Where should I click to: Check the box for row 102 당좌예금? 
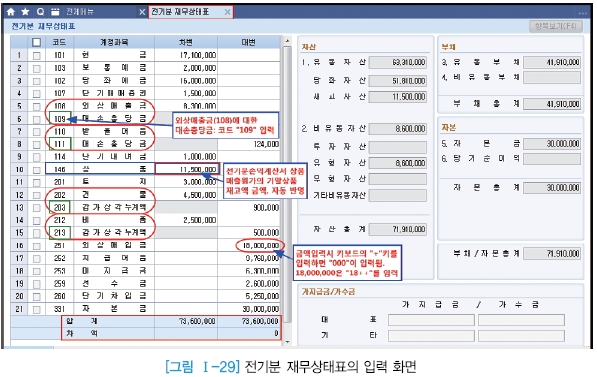tap(37, 81)
